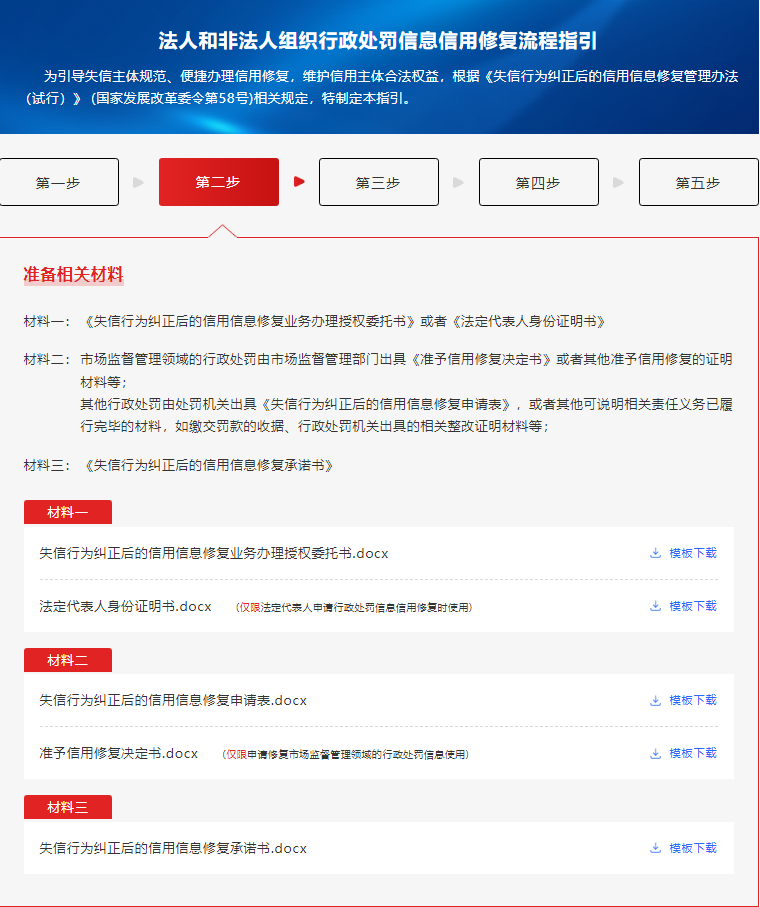Click download icon for 信用信息修复承诺书.docx
Screen dimensions: 760x907
[x=655, y=848]
